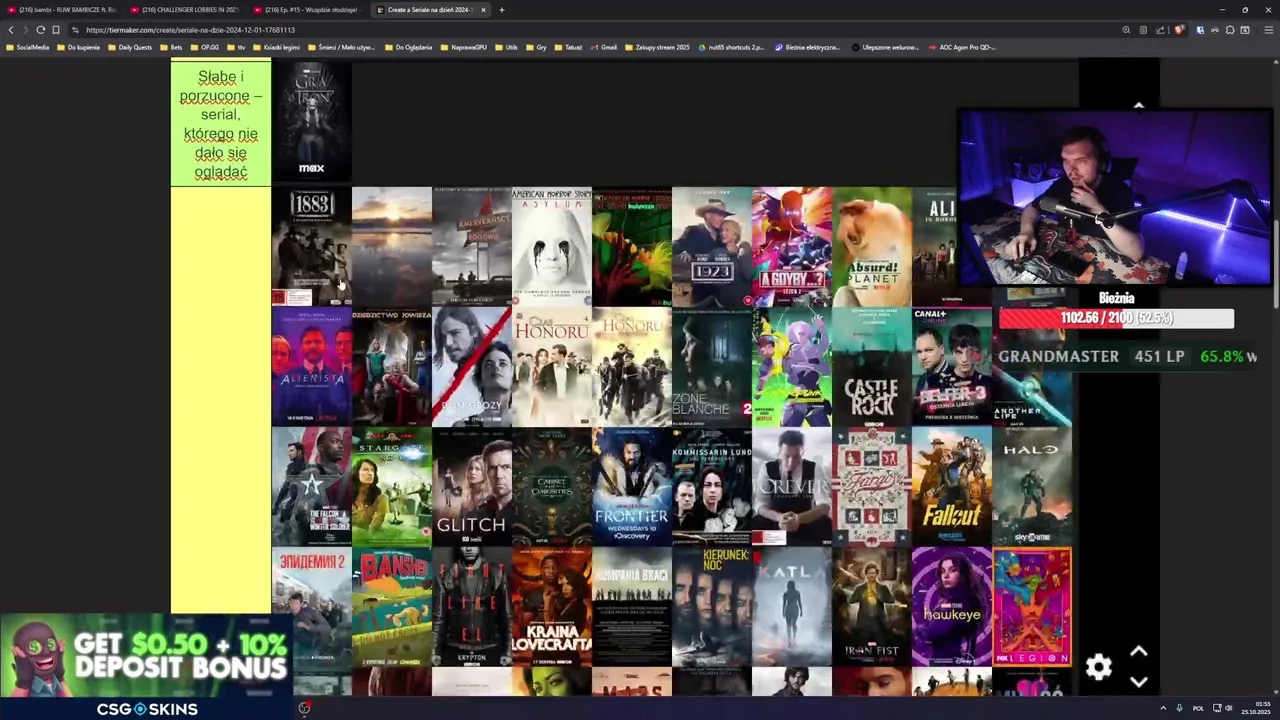Viewport: 1280px width, 720px height.
Task: Open the Do Ogladania bookmarks folder
Action: click(x=408, y=47)
